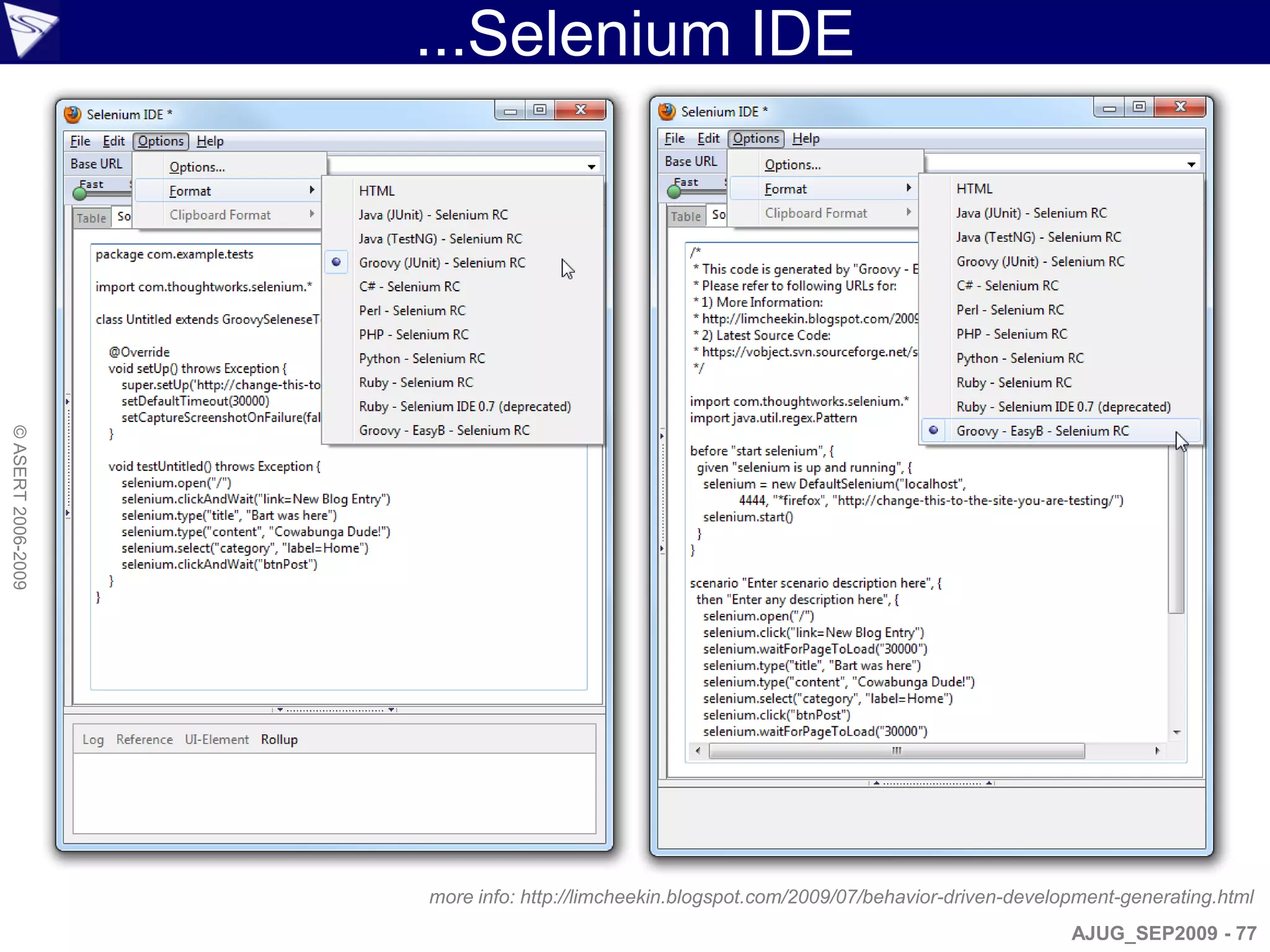Maximize the left Selenium IDE window
The width and height of the screenshot is (1270, 952).
coord(540,110)
